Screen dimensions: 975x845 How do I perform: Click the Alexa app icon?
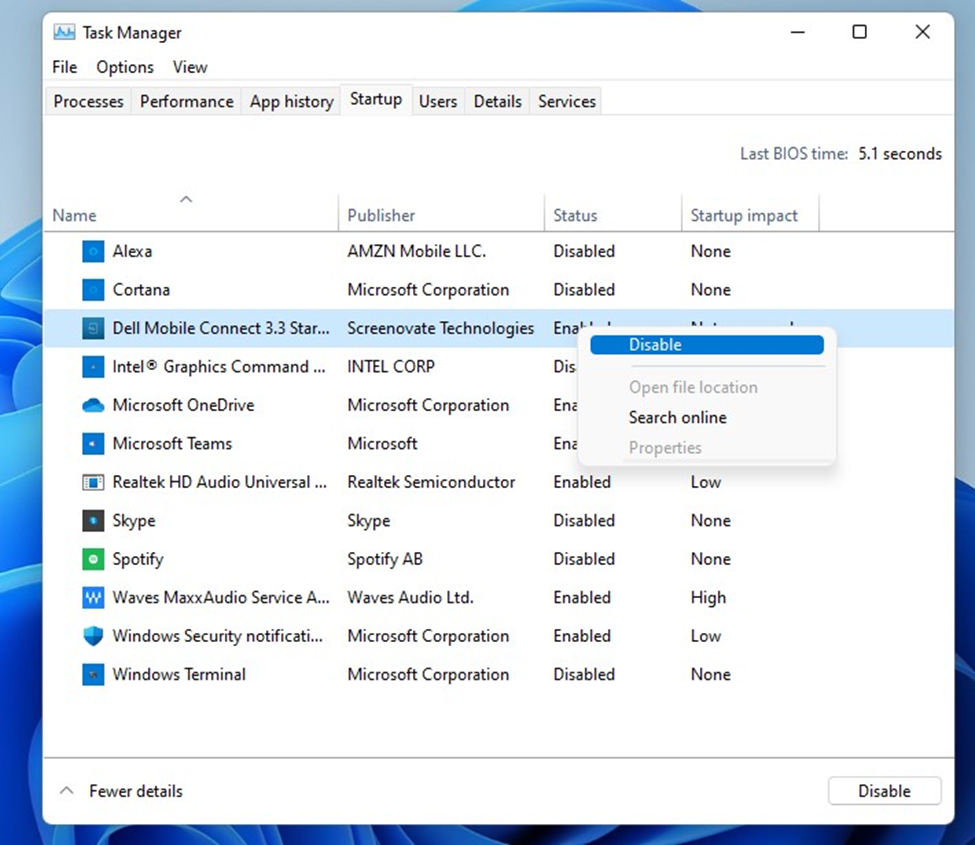pos(93,251)
